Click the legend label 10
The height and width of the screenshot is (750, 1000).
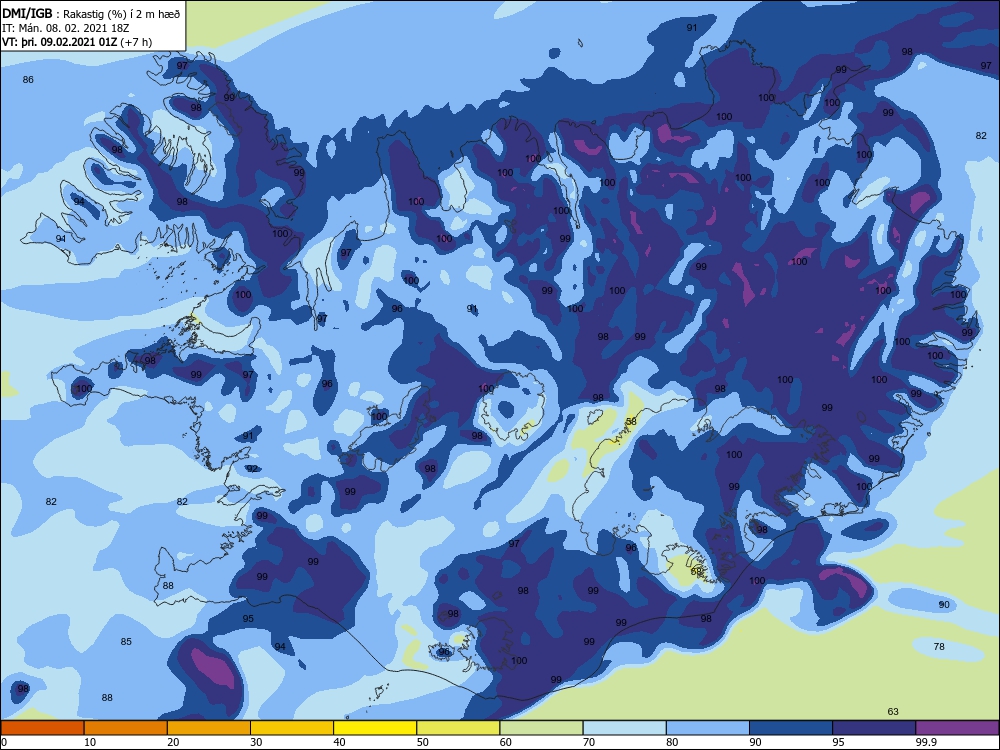click(90, 742)
